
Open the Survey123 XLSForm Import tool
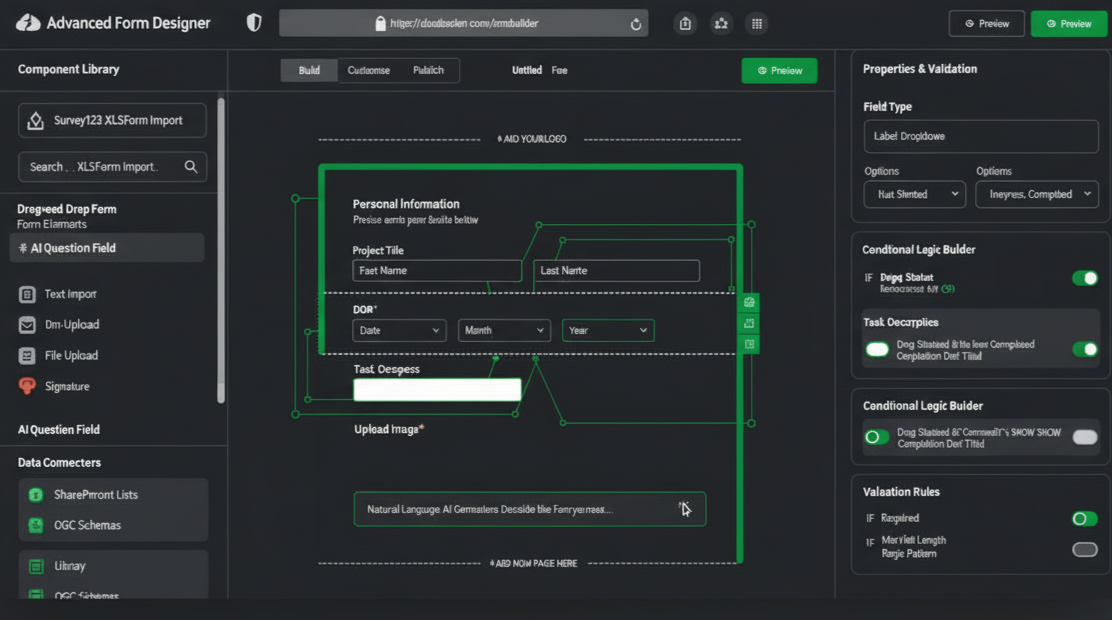tap(111, 120)
